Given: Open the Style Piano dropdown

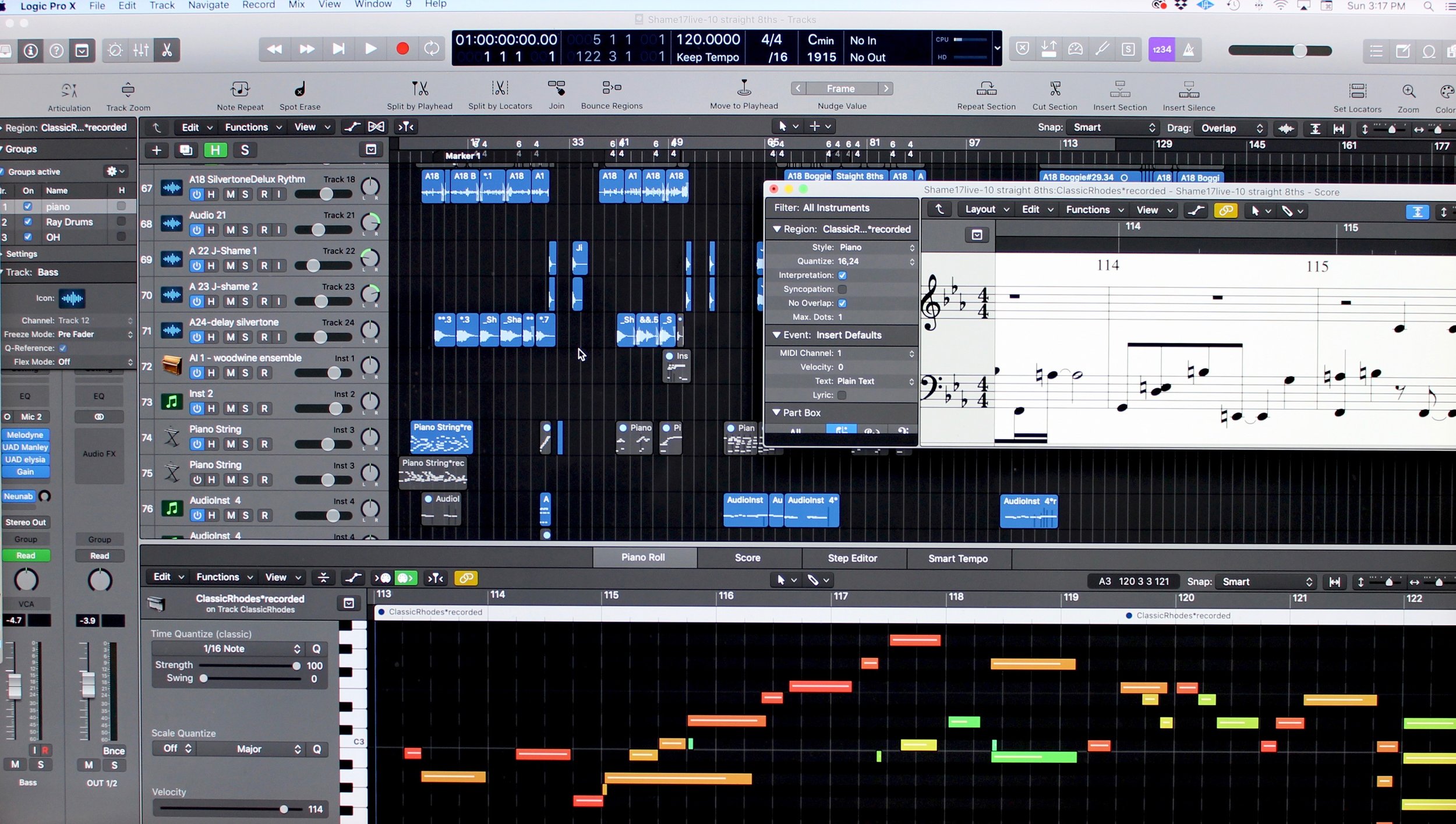Looking at the screenshot, I should coord(876,247).
